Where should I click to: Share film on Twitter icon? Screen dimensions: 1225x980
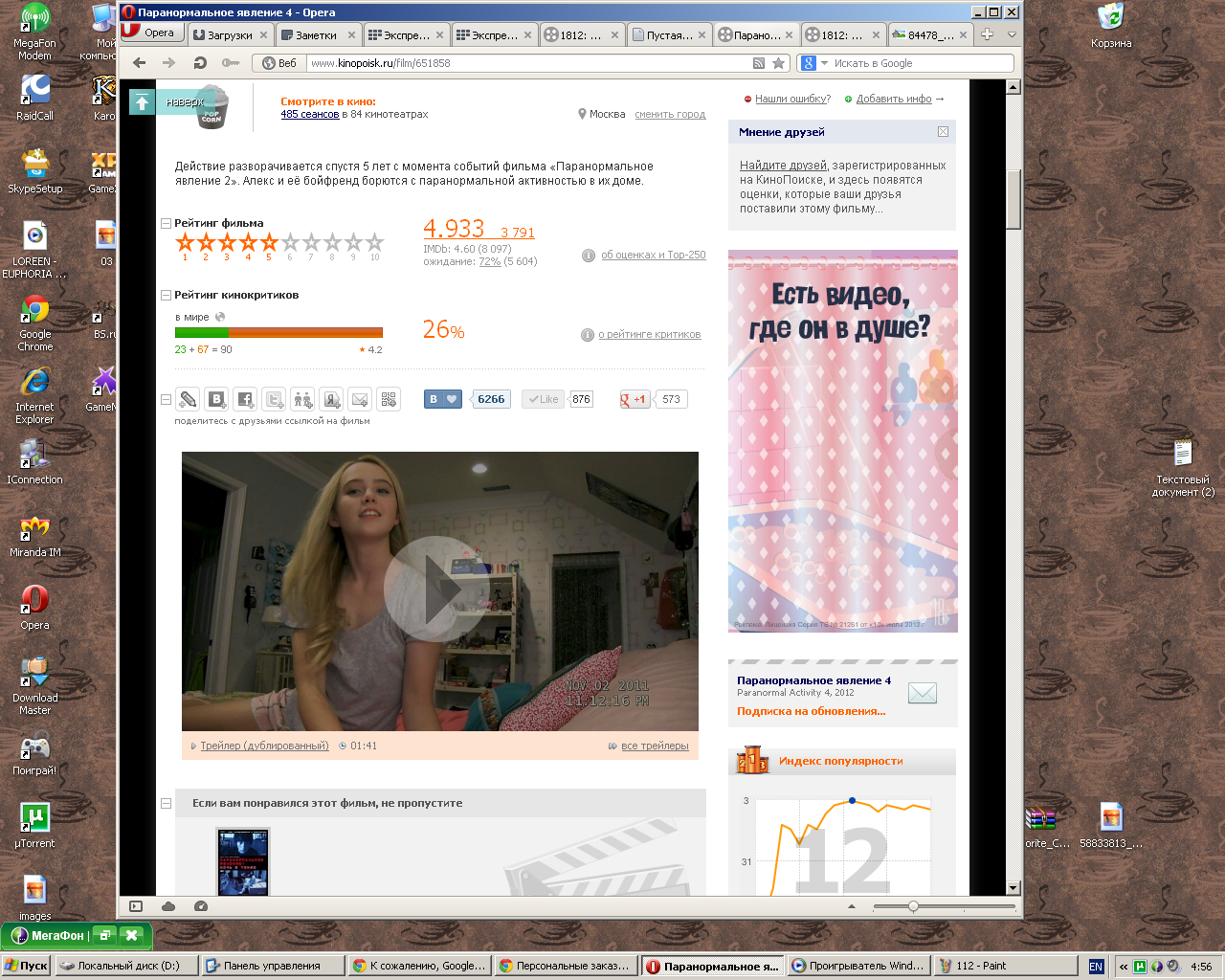(274, 399)
